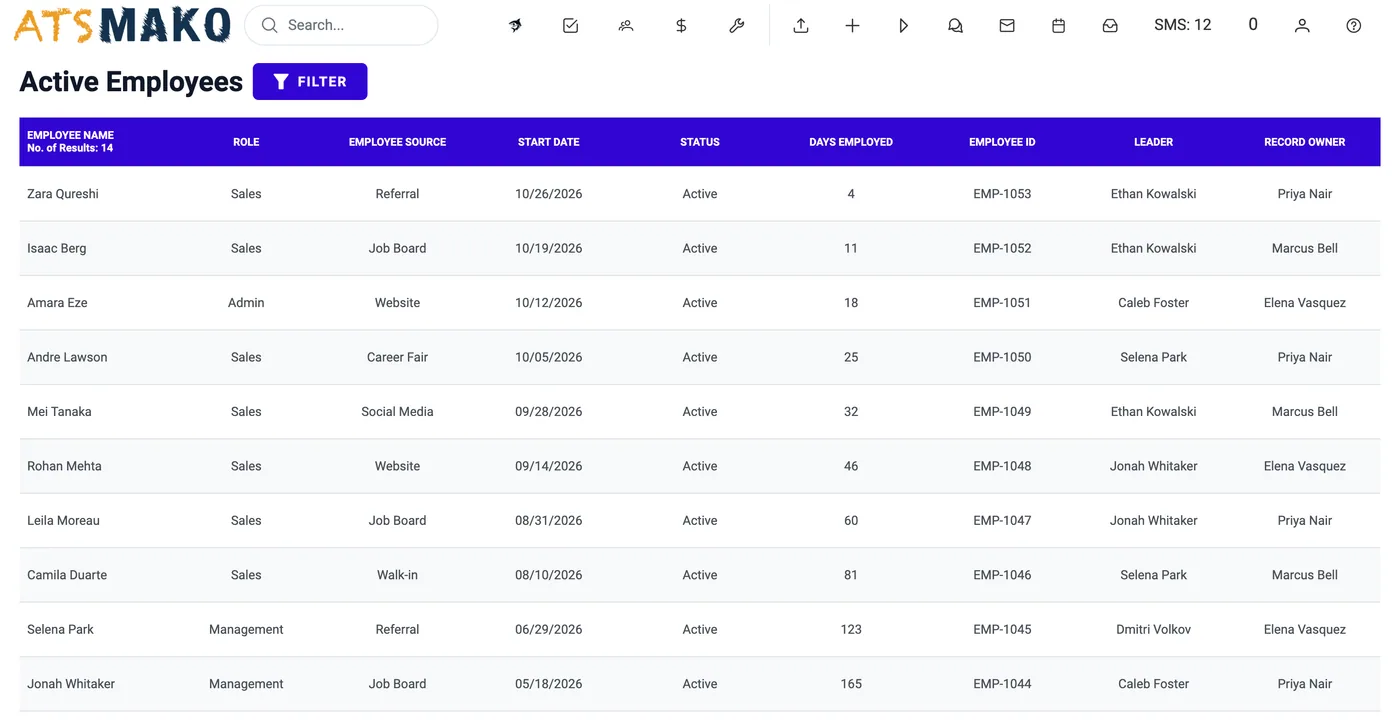Image resolution: width=1400 pixels, height=725 pixels.
Task: Sort by the ROLE column header
Action: coord(246,142)
